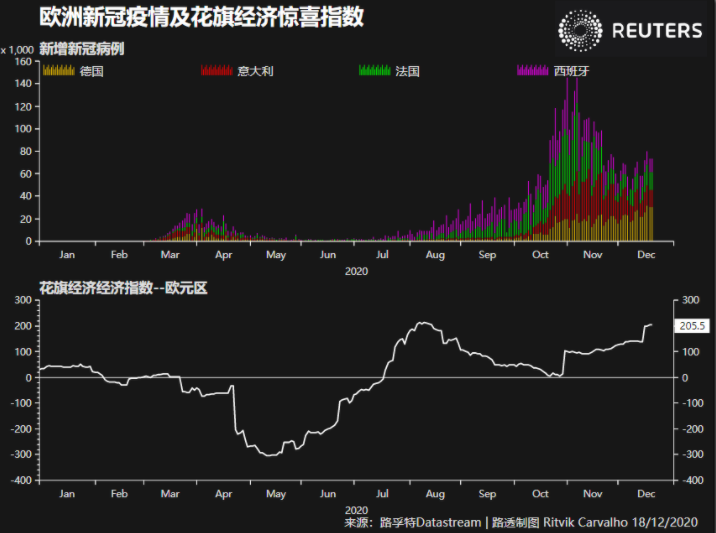Screen dimensions: 716x533
Task: Select the 花旗经济经济指数--欧元区 heading
Action: (x=123, y=288)
